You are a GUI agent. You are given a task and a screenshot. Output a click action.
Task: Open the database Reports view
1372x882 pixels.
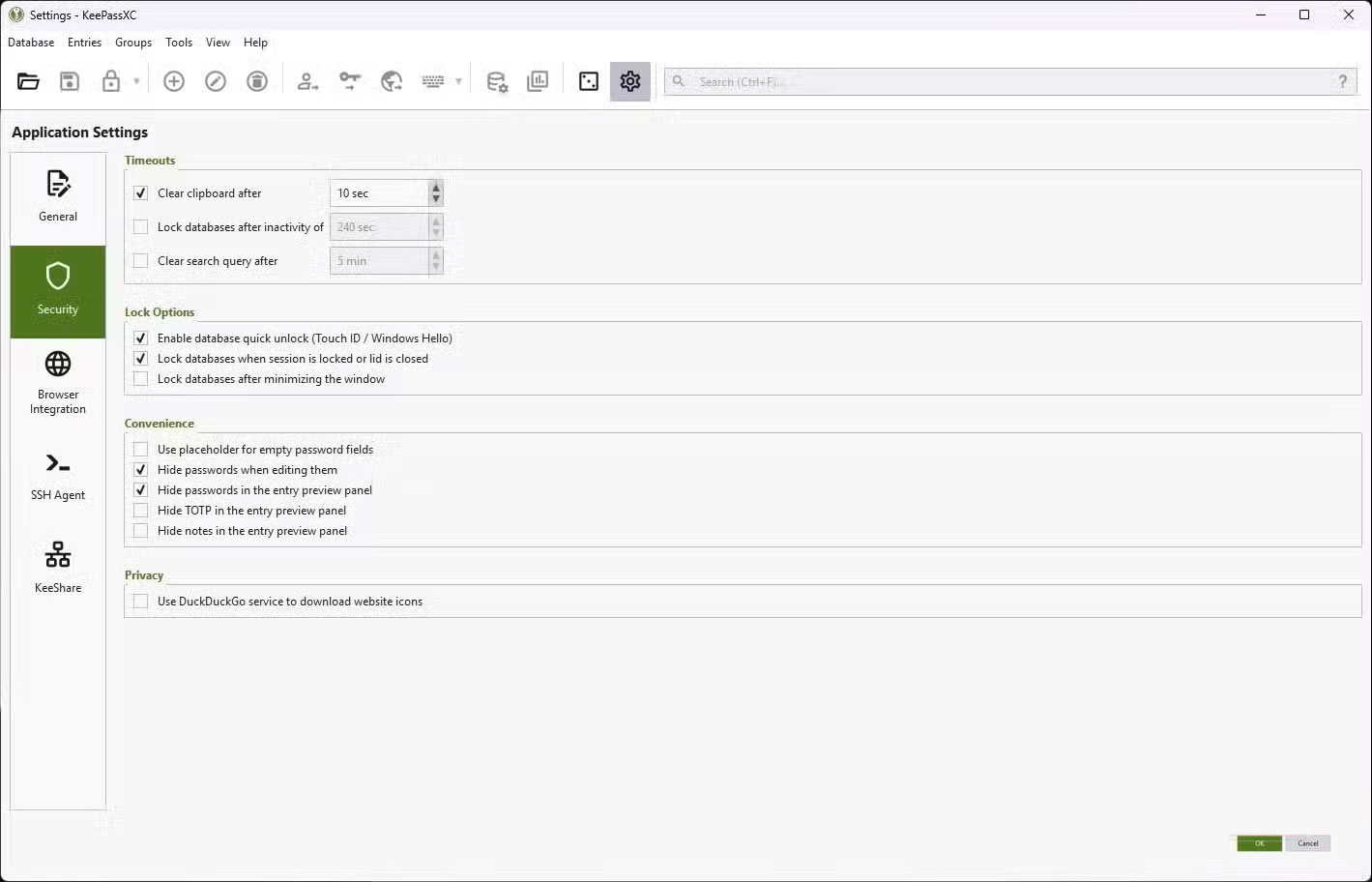(539, 81)
